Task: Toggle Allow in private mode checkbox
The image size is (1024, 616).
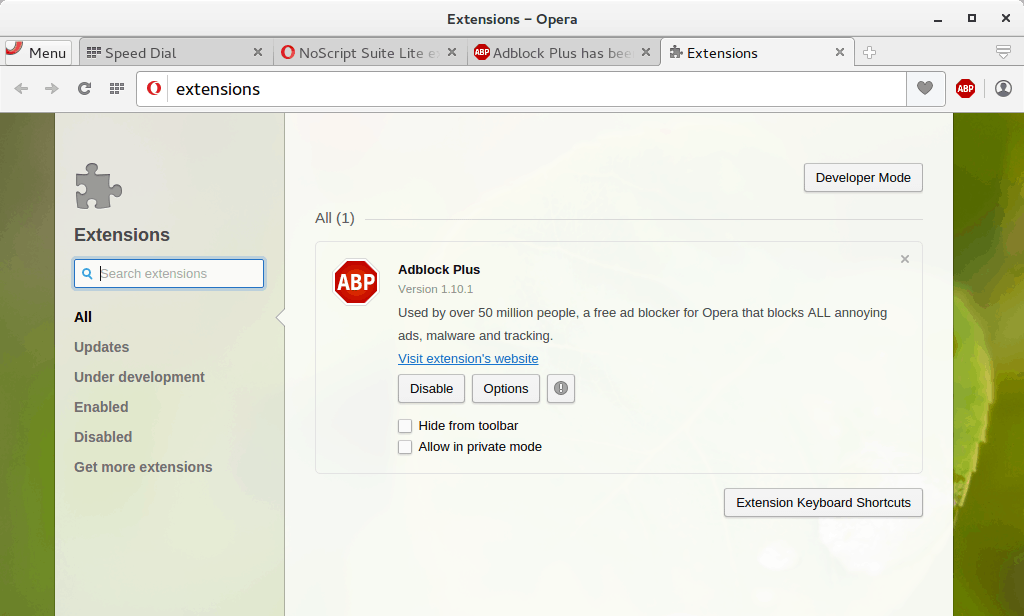Action: point(405,447)
